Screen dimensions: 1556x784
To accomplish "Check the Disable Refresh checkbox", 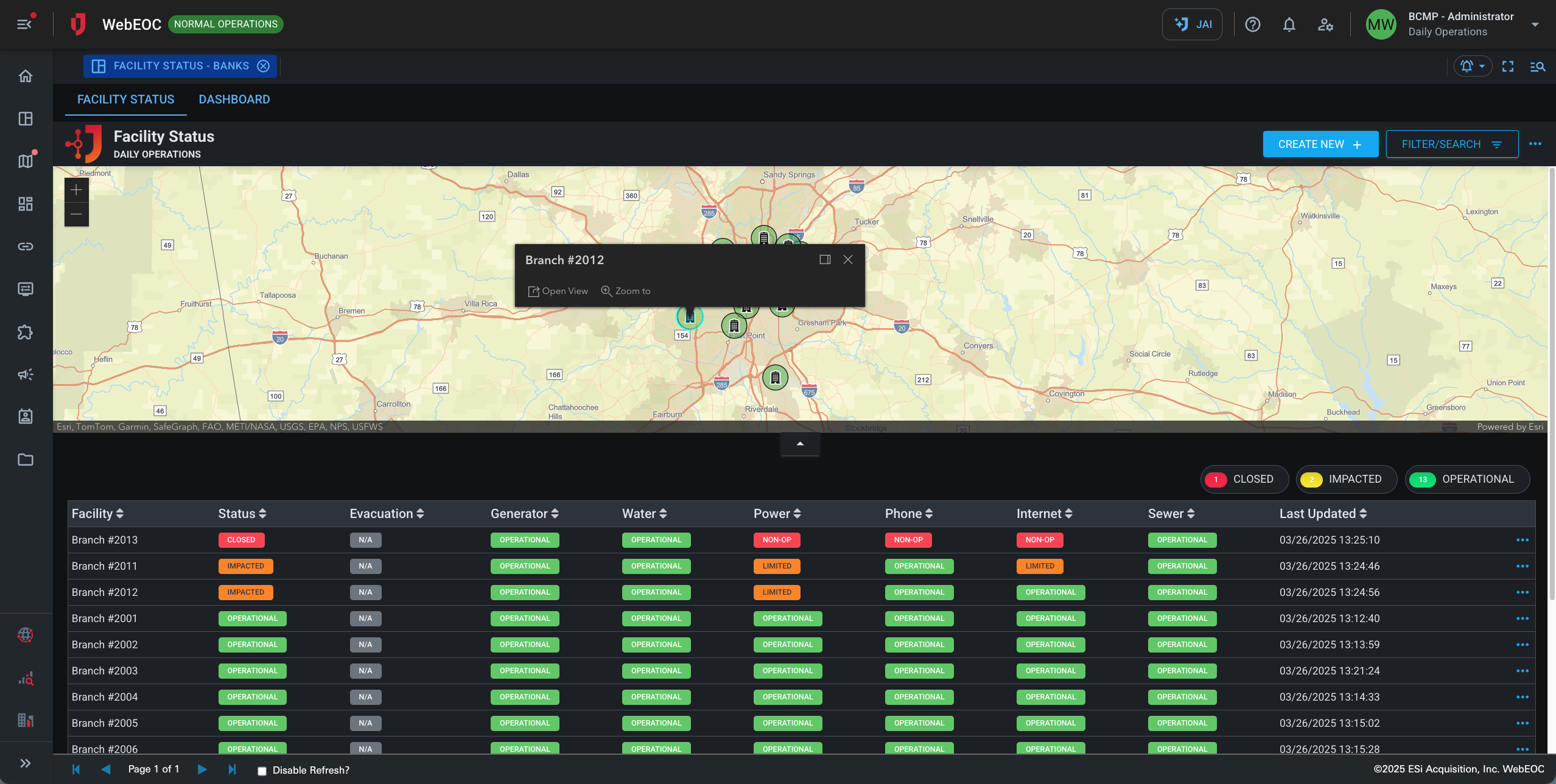I will tap(262, 771).
